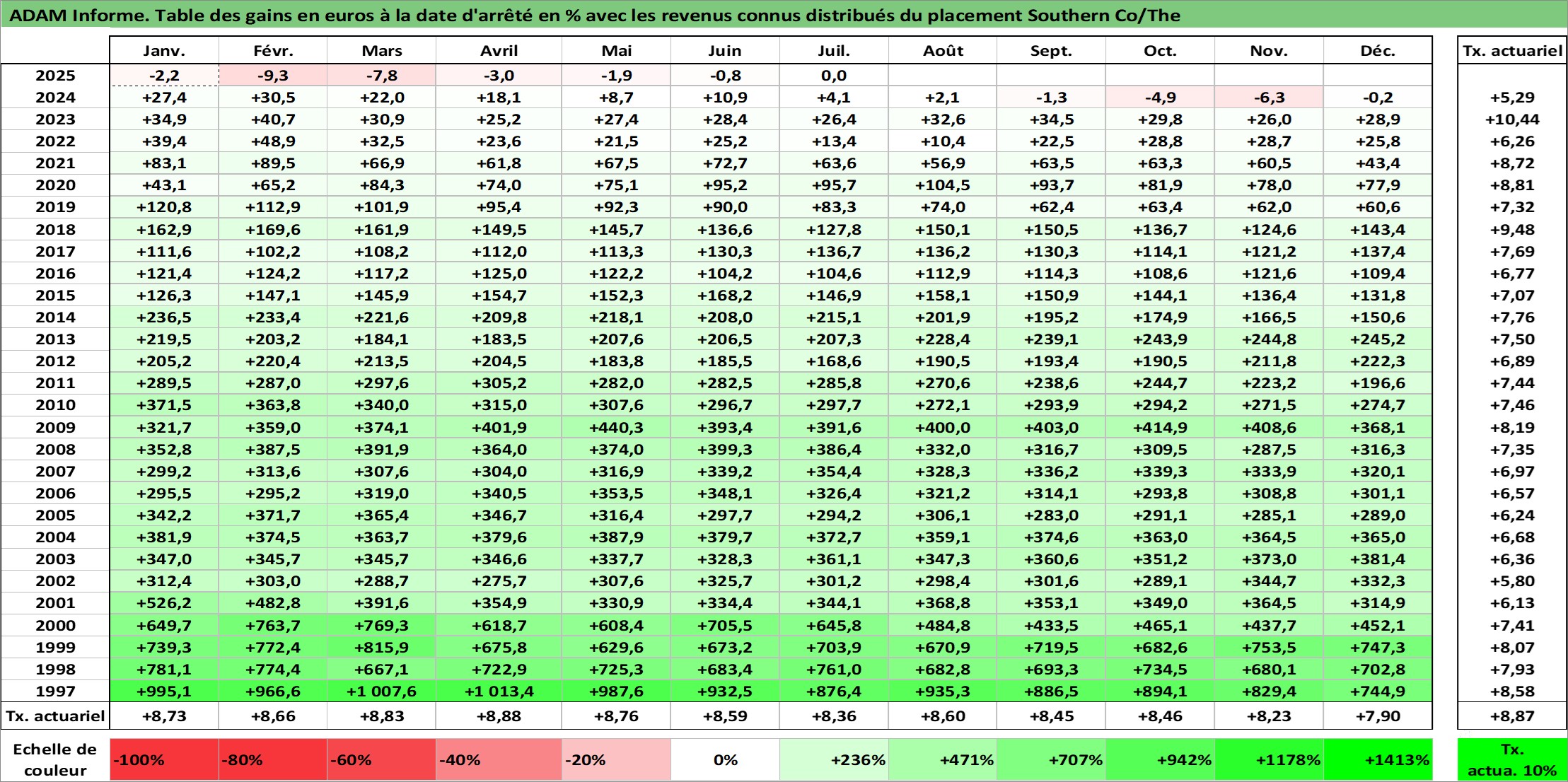Click cell +1 013,4 in Avril 1997
Viewport: 1568px width, 782px height.
(499, 691)
